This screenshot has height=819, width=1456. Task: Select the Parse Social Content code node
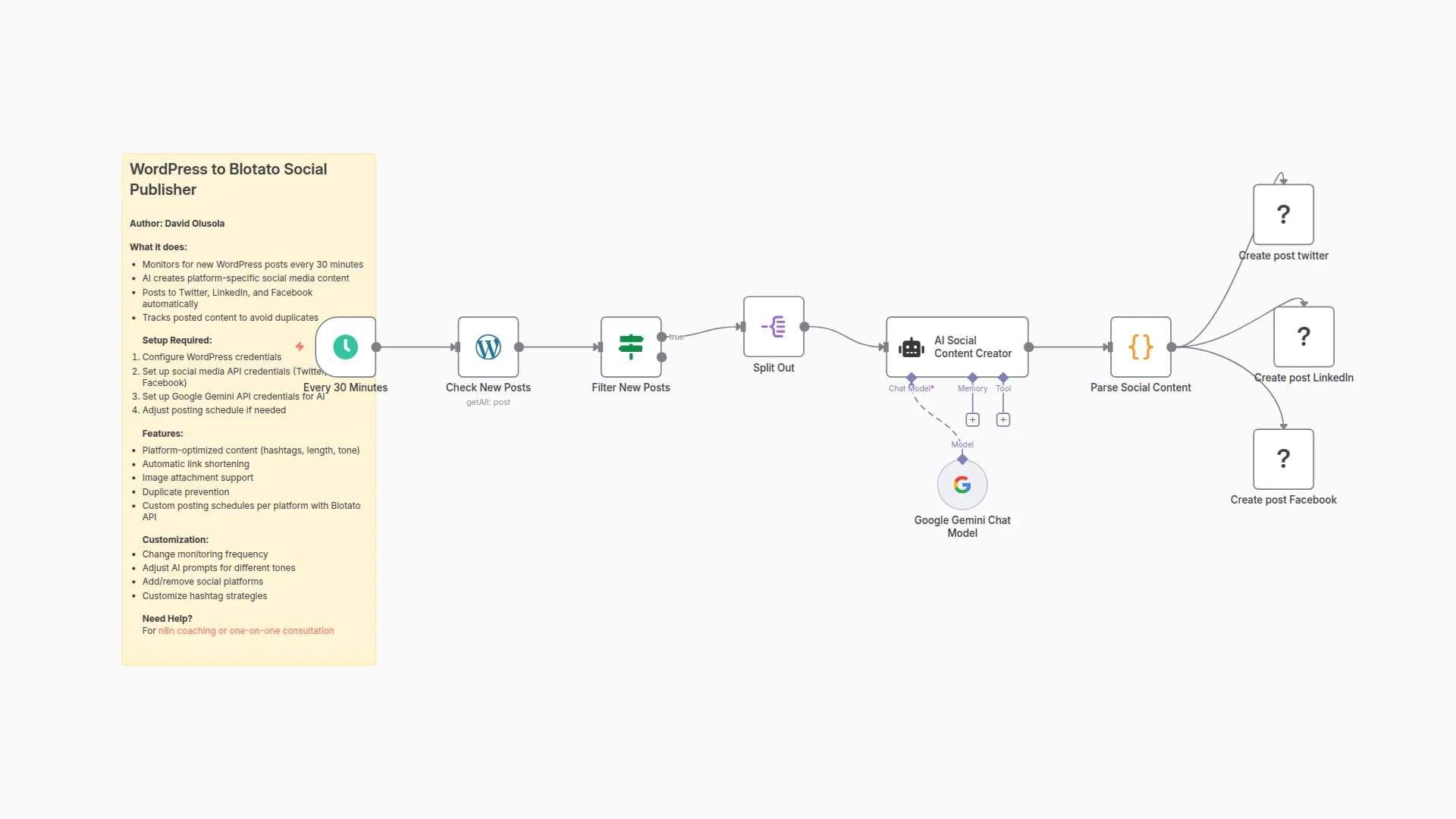(1141, 347)
